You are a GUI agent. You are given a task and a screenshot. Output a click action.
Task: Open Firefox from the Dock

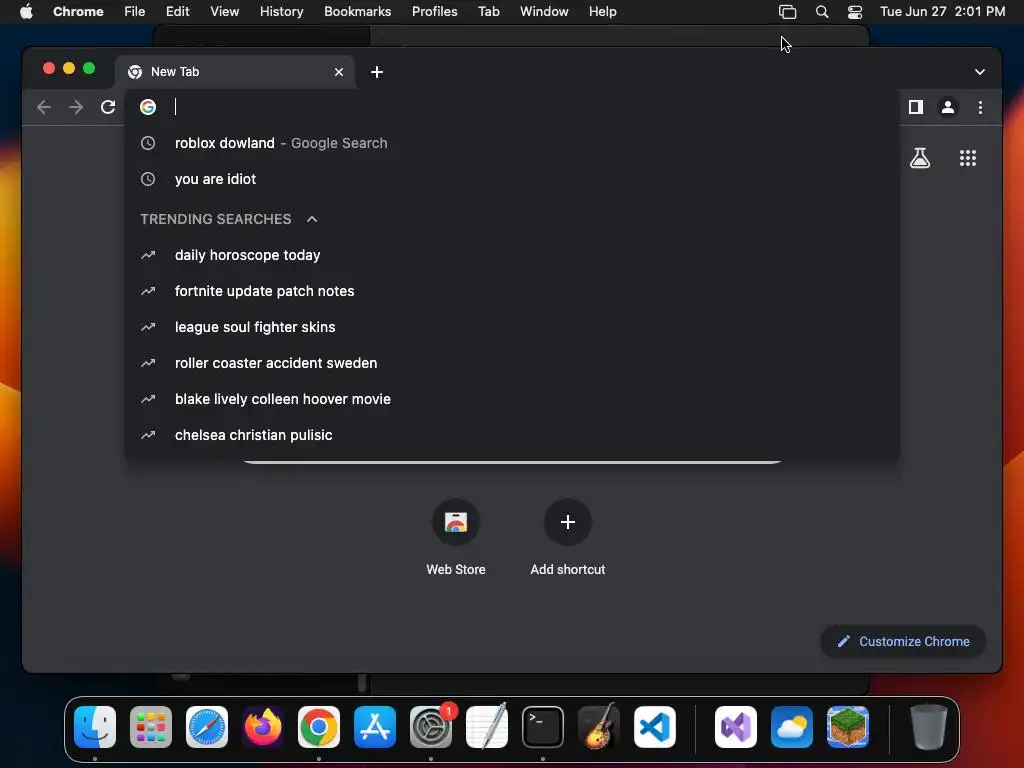(x=263, y=727)
